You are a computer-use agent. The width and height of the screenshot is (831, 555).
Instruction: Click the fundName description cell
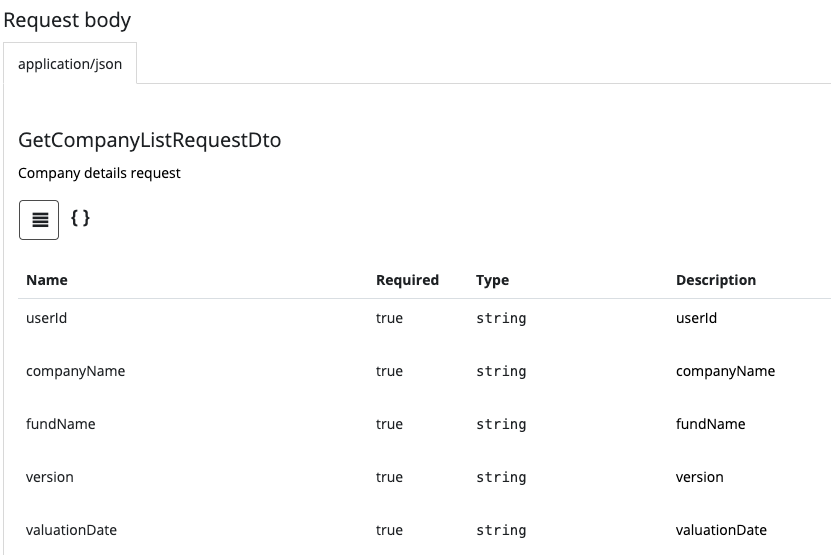[710, 424]
